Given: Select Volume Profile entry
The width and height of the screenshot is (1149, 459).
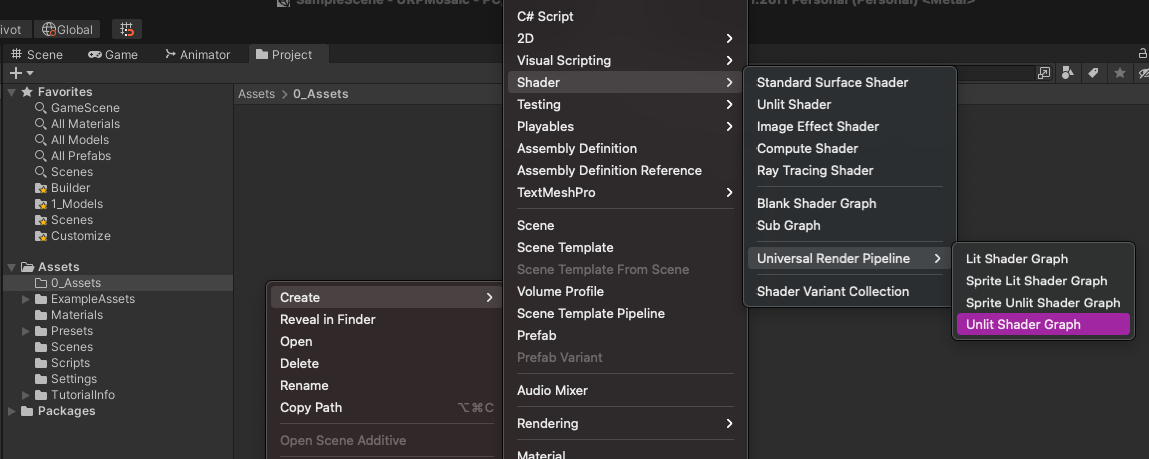Looking at the screenshot, I should click(625, 291).
